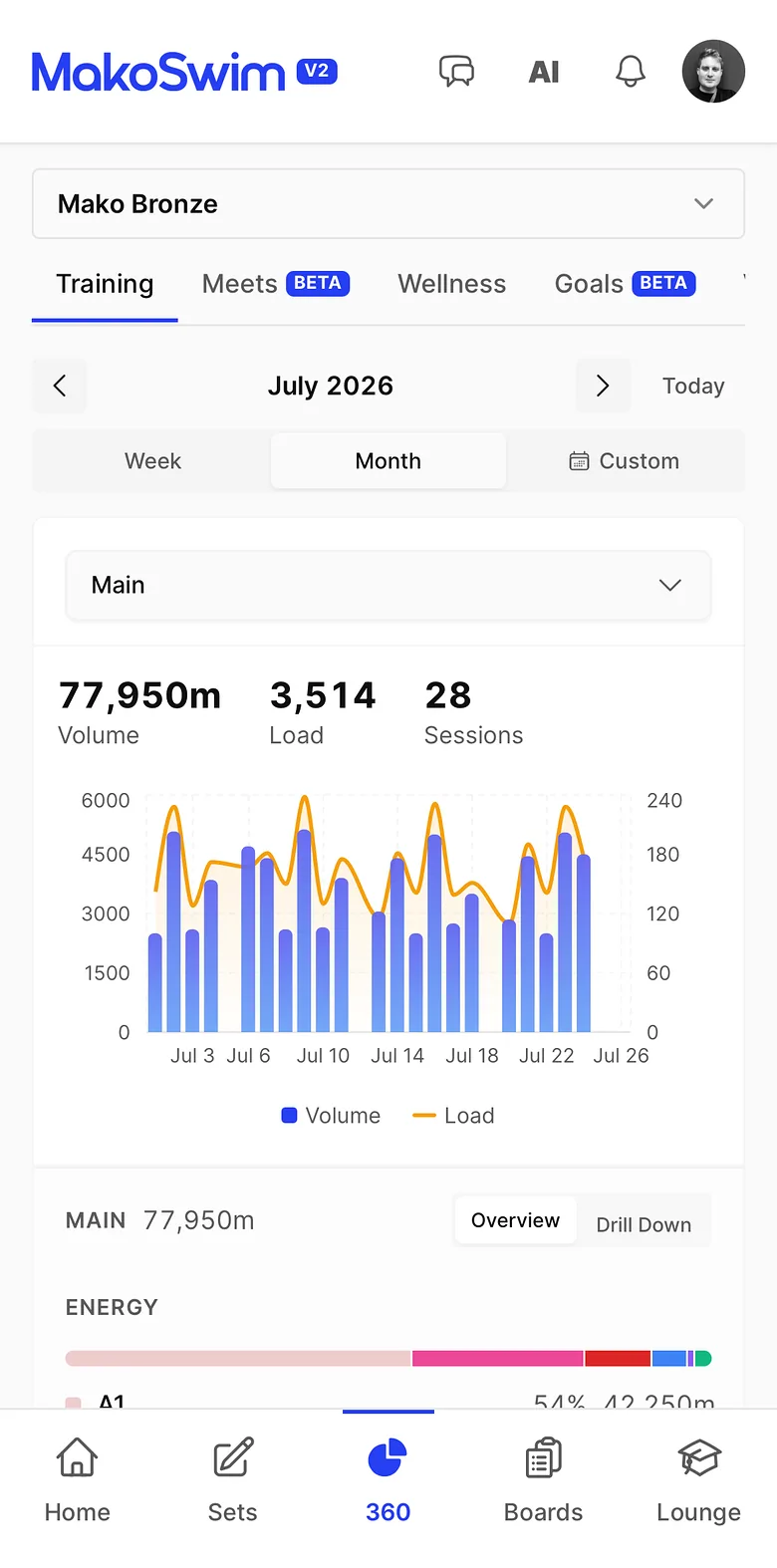Screen dimensions: 777x1568
Task: Click the 28 Sessions stat
Action: click(x=473, y=712)
